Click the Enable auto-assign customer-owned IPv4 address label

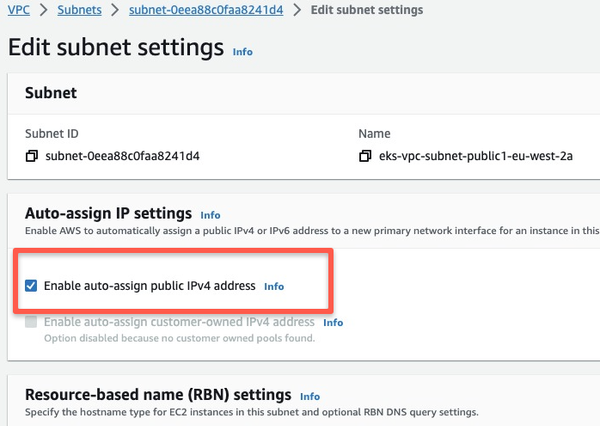pos(179,322)
